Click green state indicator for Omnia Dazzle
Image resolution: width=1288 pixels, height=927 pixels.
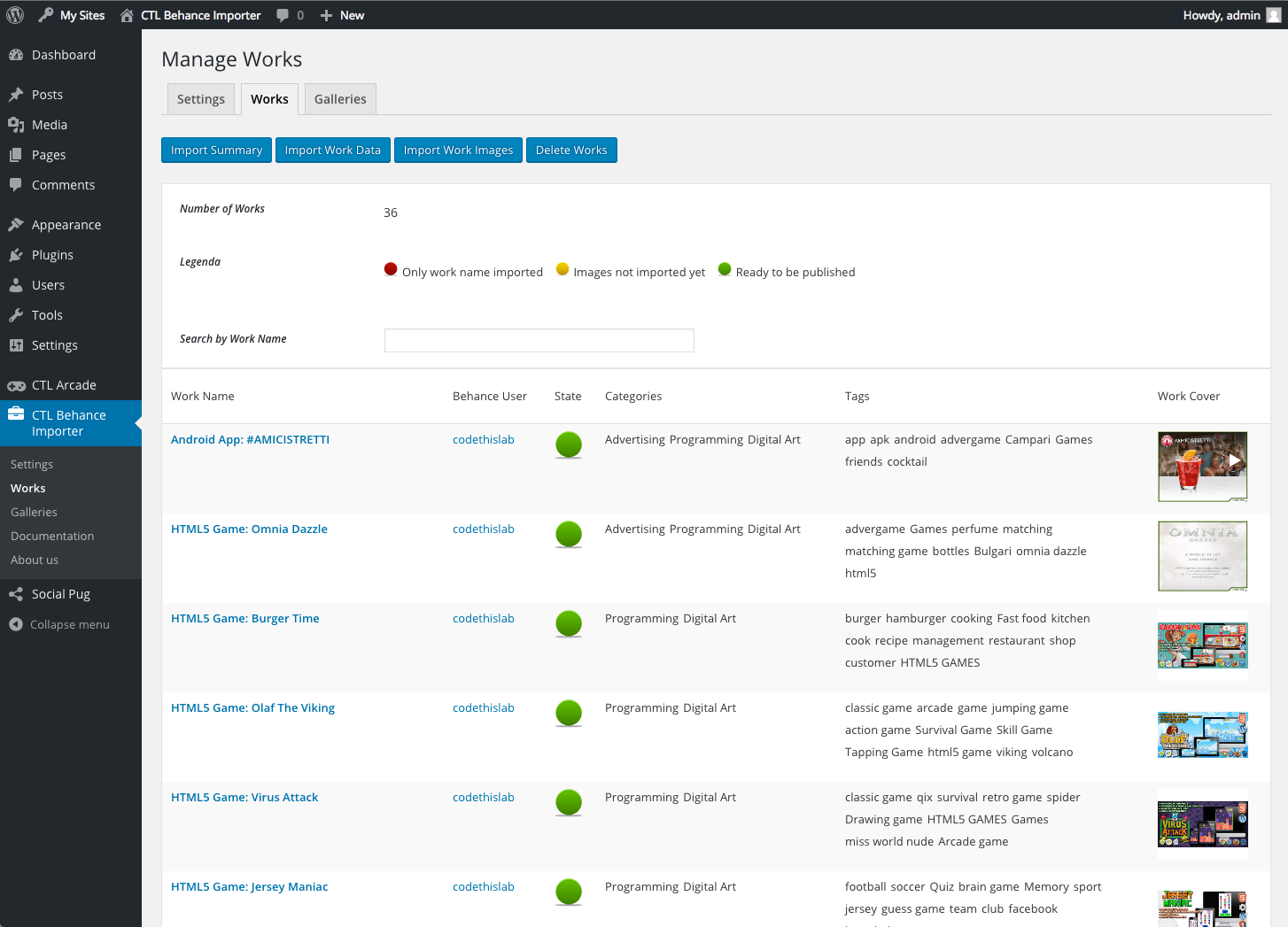[569, 534]
